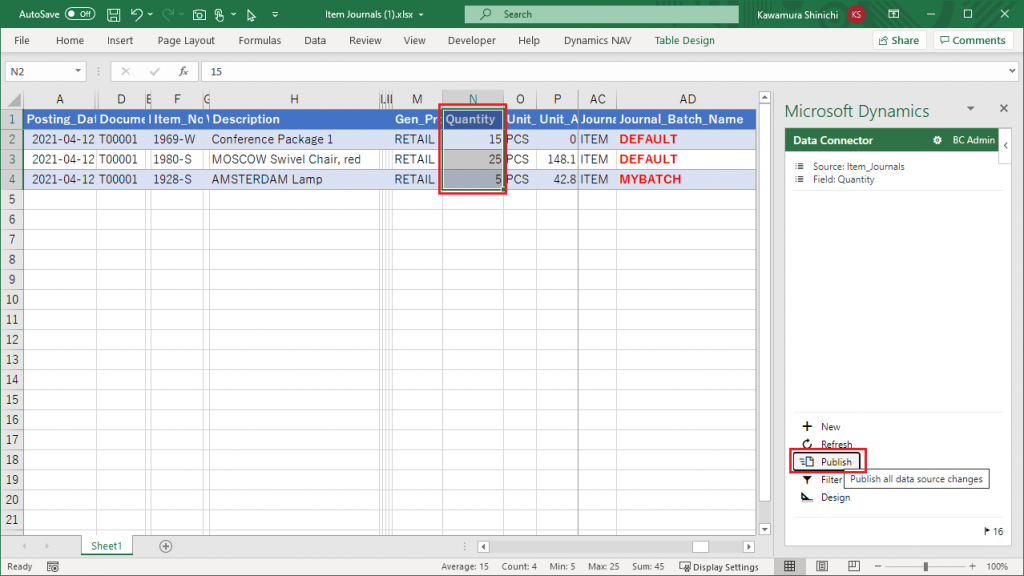Open Insert Function (fx)
This screenshot has width=1024, height=576.
(184, 71)
